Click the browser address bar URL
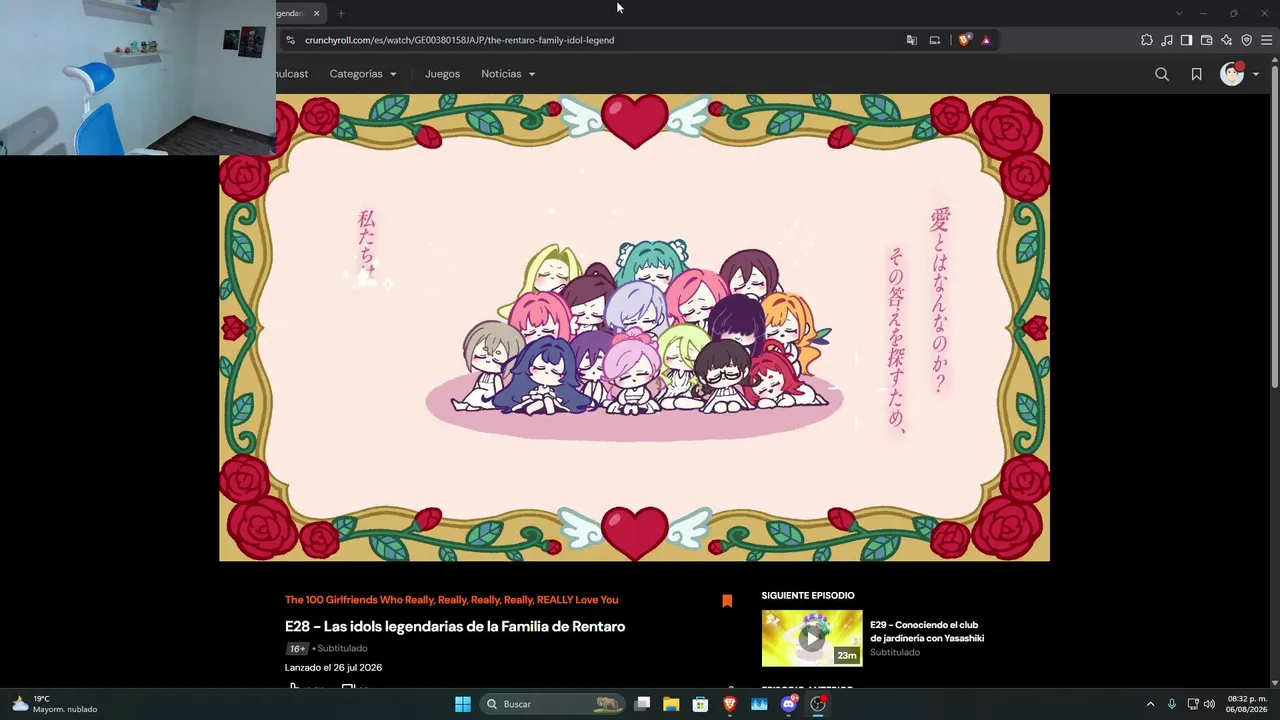Screen dimensions: 1280x720 pos(460,40)
